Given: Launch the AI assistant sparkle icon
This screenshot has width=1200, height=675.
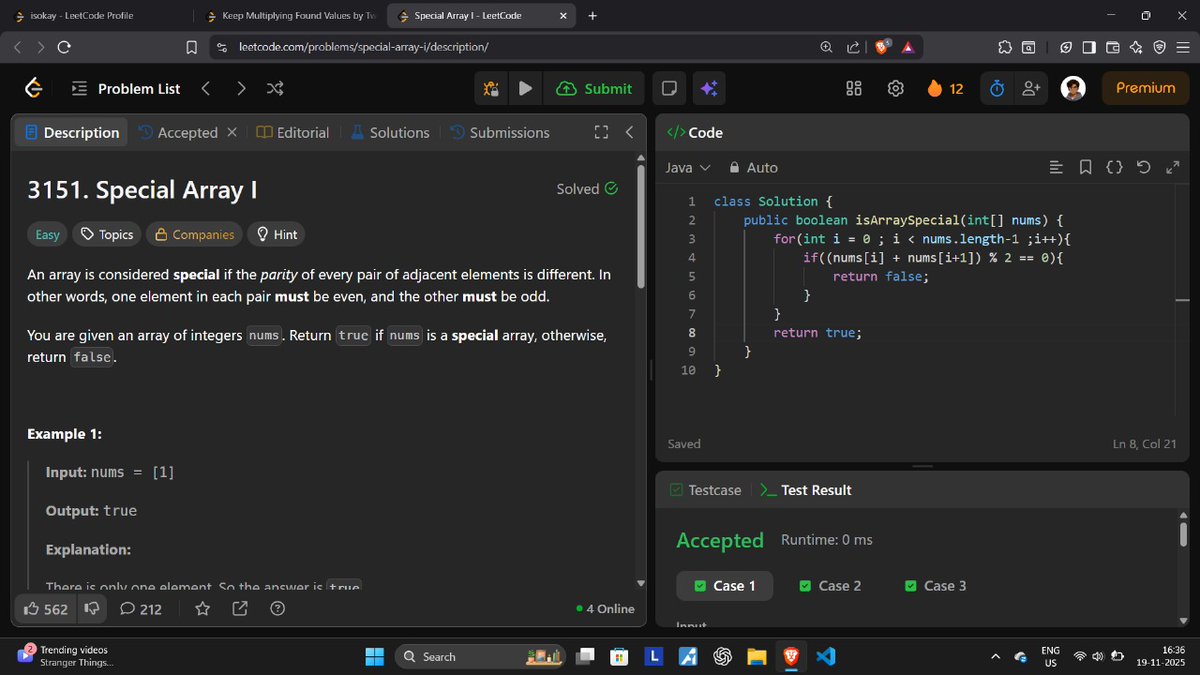Looking at the screenshot, I should [x=709, y=88].
